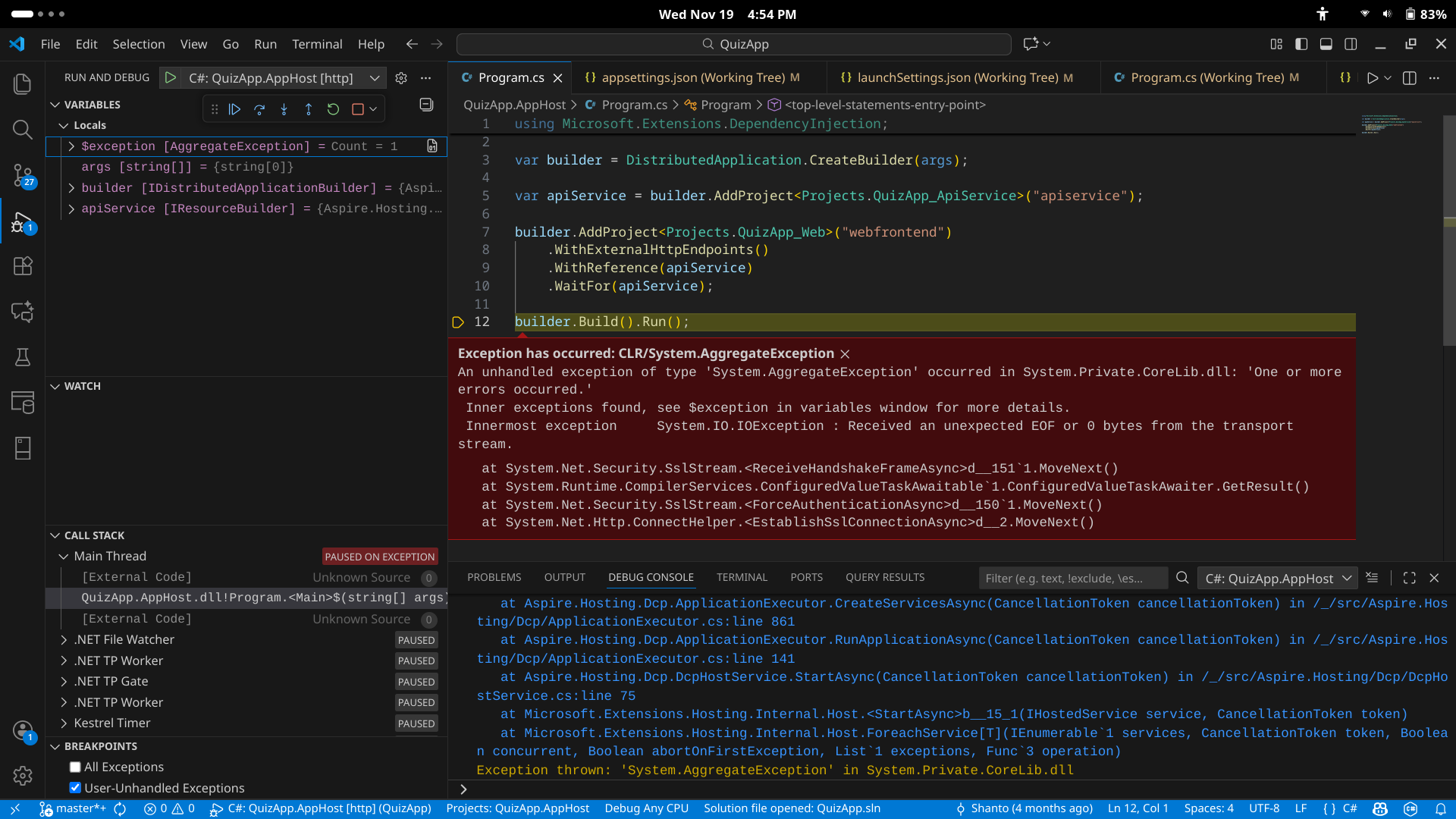The image size is (1456, 819).
Task: Open the Testing beaker view
Action: (x=23, y=357)
